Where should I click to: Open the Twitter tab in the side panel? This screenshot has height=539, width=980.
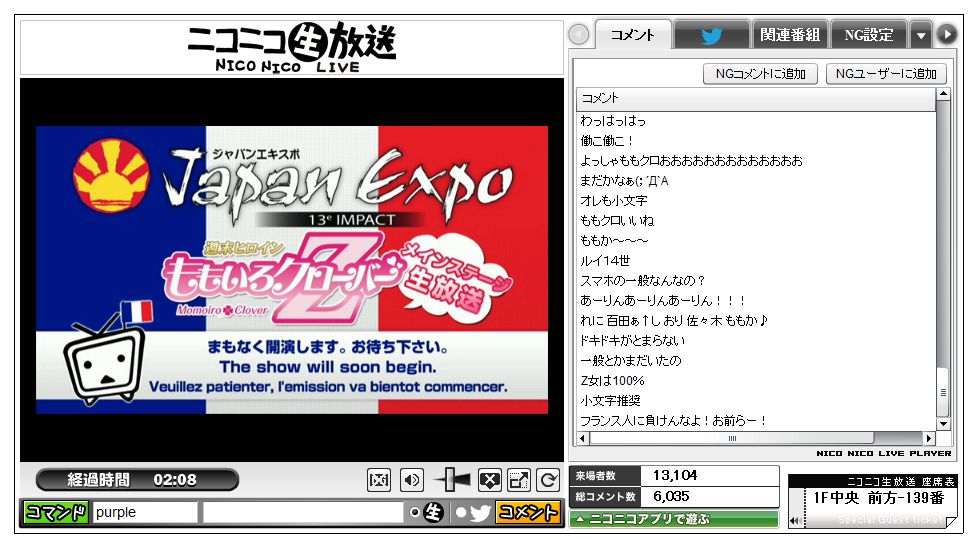click(x=711, y=35)
